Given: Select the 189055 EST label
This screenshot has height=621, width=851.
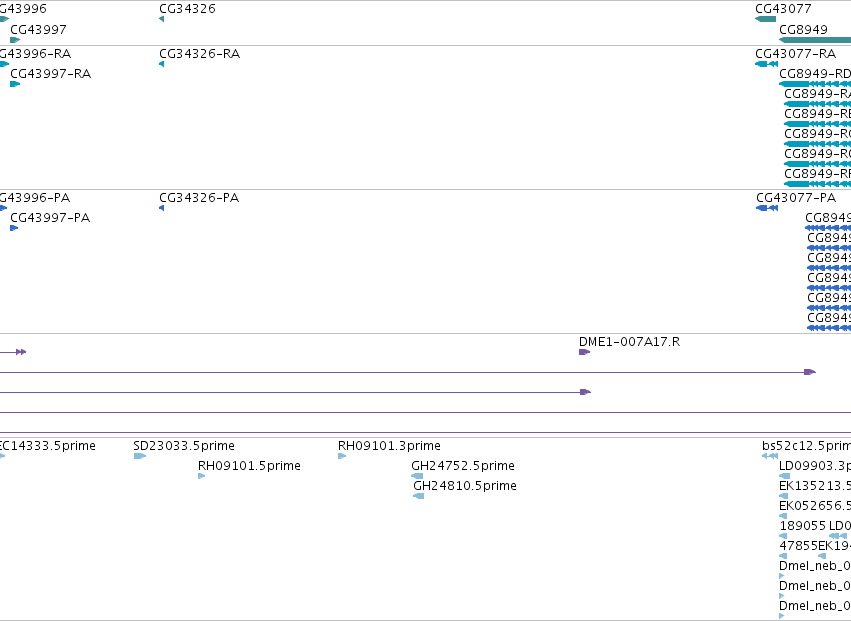Looking at the screenshot, I should (x=803, y=526).
